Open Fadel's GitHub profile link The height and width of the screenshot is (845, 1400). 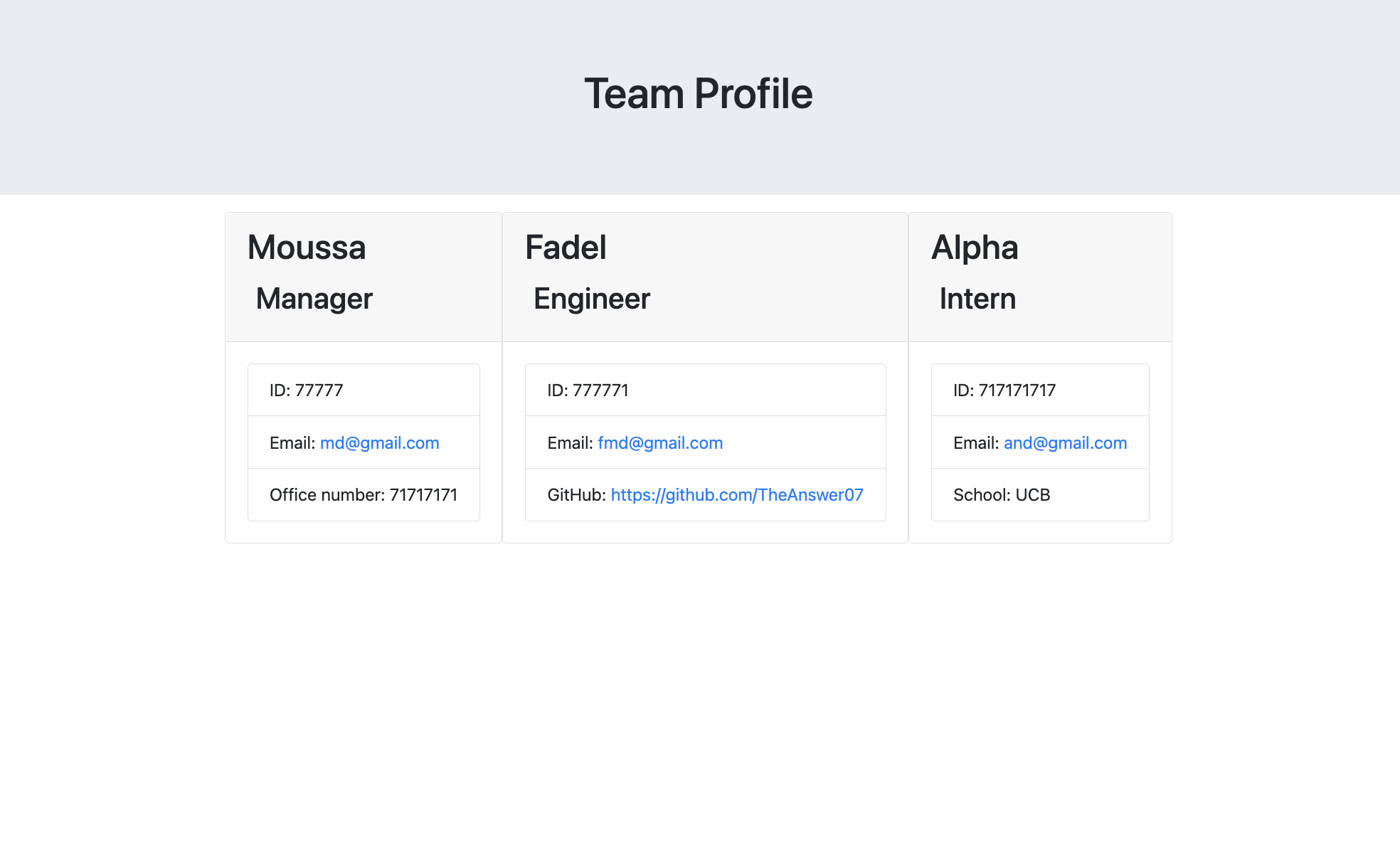click(736, 495)
